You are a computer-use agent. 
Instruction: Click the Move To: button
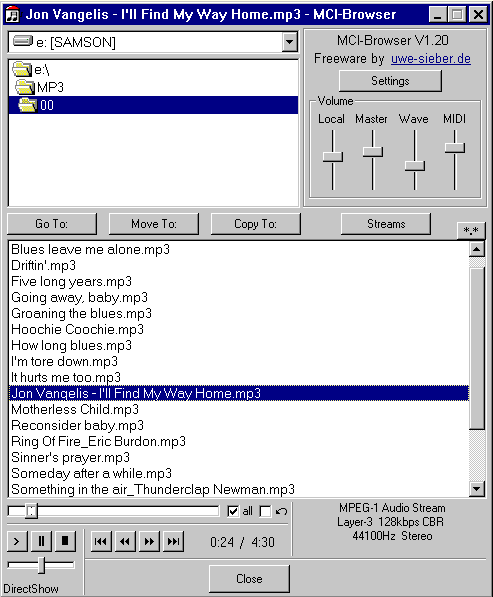tap(154, 223)
